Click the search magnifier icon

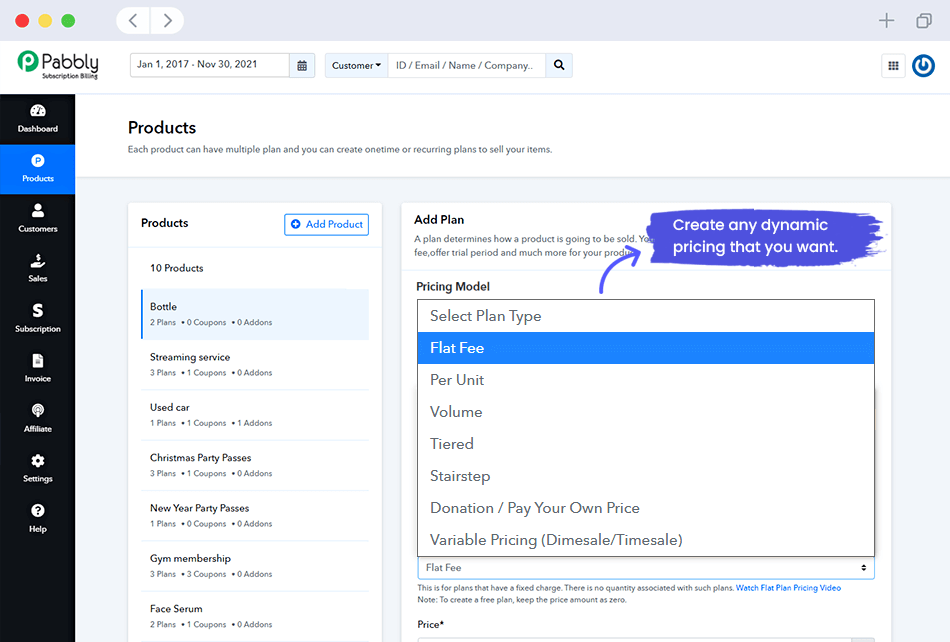point(559,64)
